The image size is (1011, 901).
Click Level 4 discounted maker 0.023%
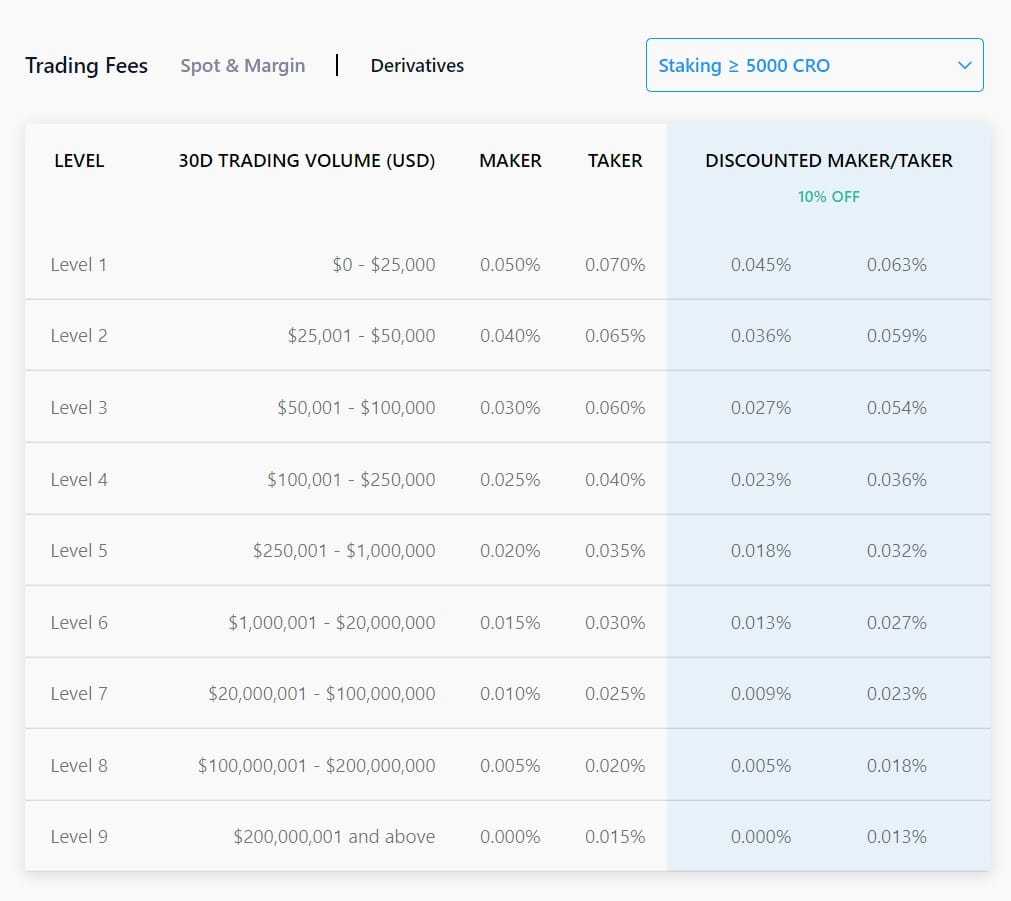coord(761,480)
